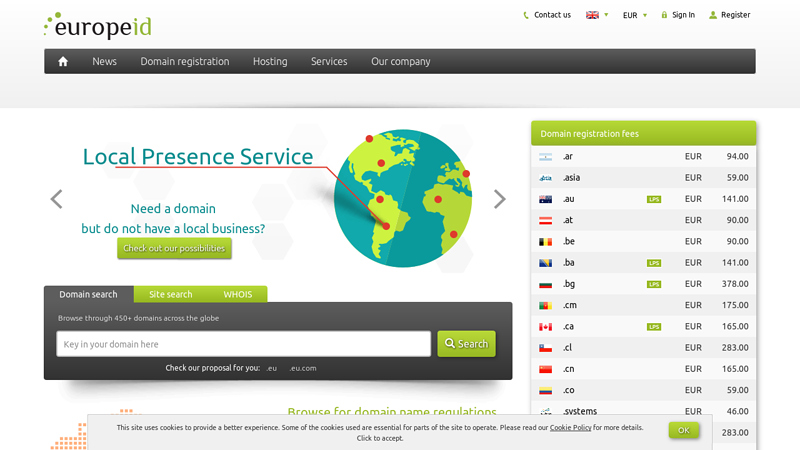800x450 pixels.
Task: Click the LPS badge in the .ca row
Action: tap(654, 327)
